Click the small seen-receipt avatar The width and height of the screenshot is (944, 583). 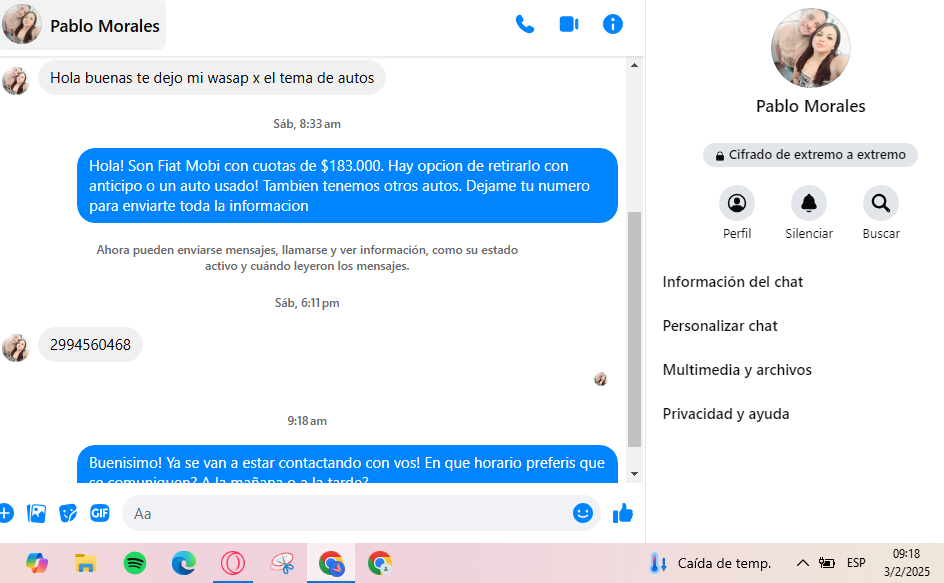tap(600, 379)
